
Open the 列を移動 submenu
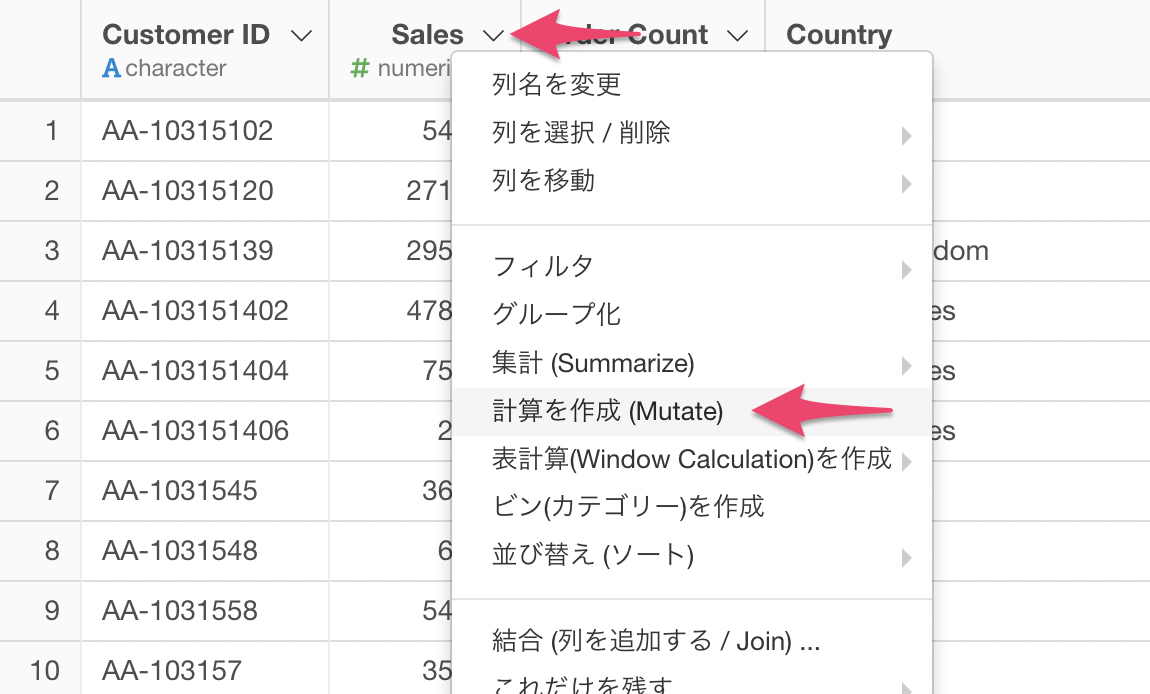[905, 183]
